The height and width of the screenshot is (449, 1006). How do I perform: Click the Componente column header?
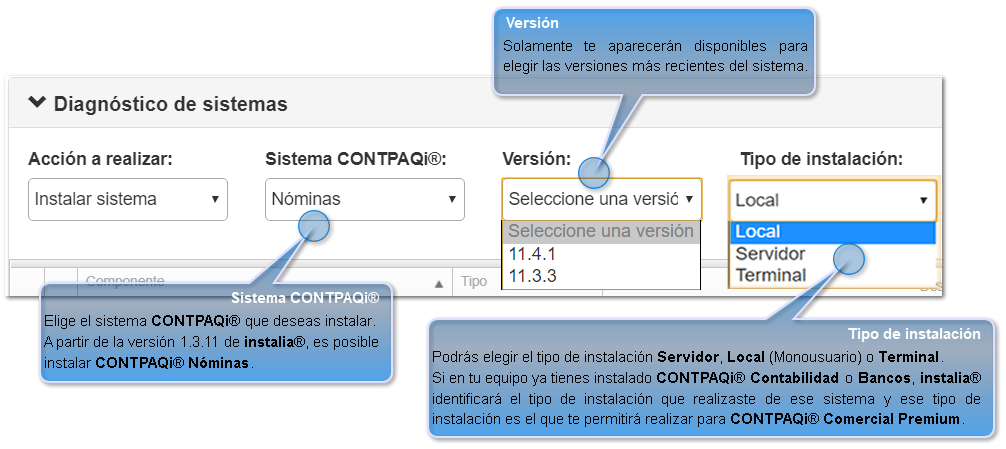(124, 282)
